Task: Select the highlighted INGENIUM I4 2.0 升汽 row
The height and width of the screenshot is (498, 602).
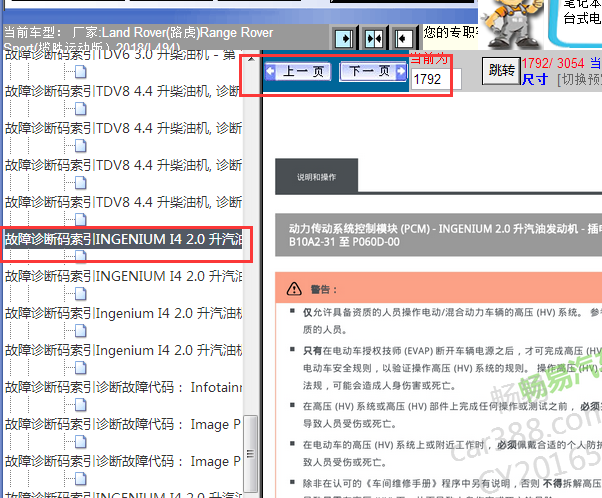Action: [x=123, y=239]
